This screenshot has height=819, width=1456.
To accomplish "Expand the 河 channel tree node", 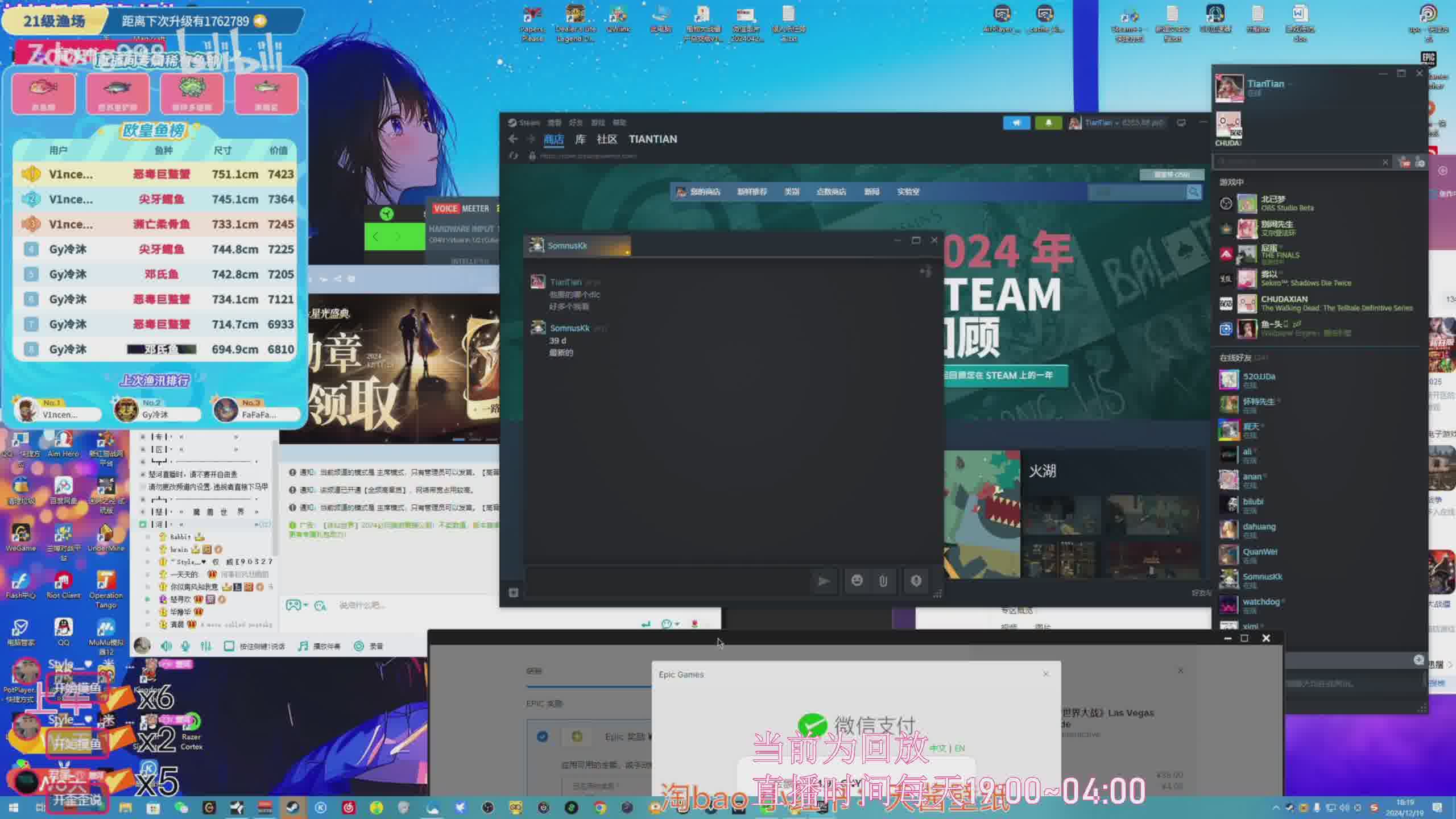I will 143,524.
